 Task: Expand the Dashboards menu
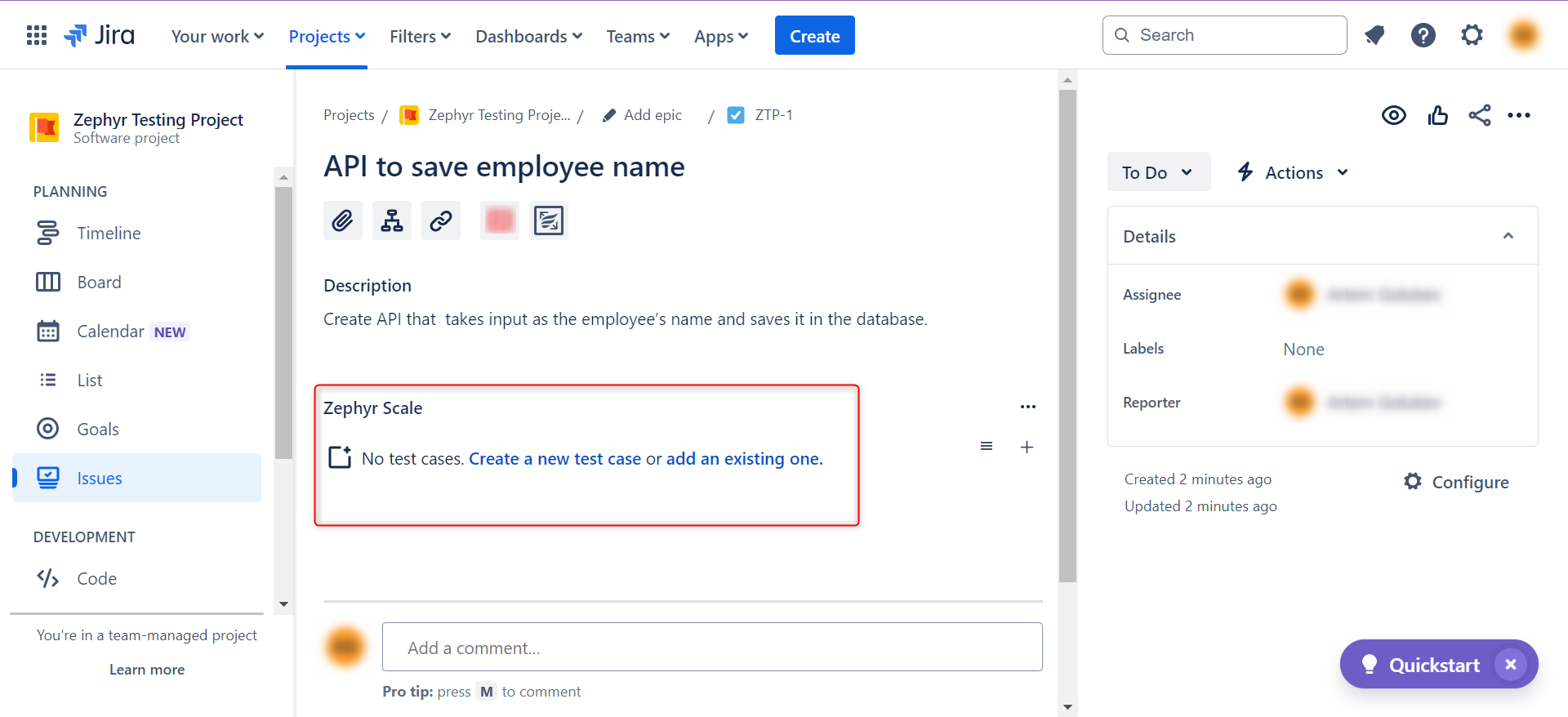click(x=528, y=36)
